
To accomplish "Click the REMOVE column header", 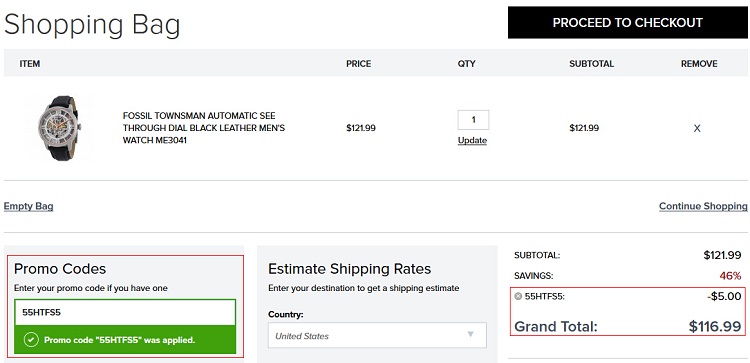I will pyautogui.click(x=699, y=64).
